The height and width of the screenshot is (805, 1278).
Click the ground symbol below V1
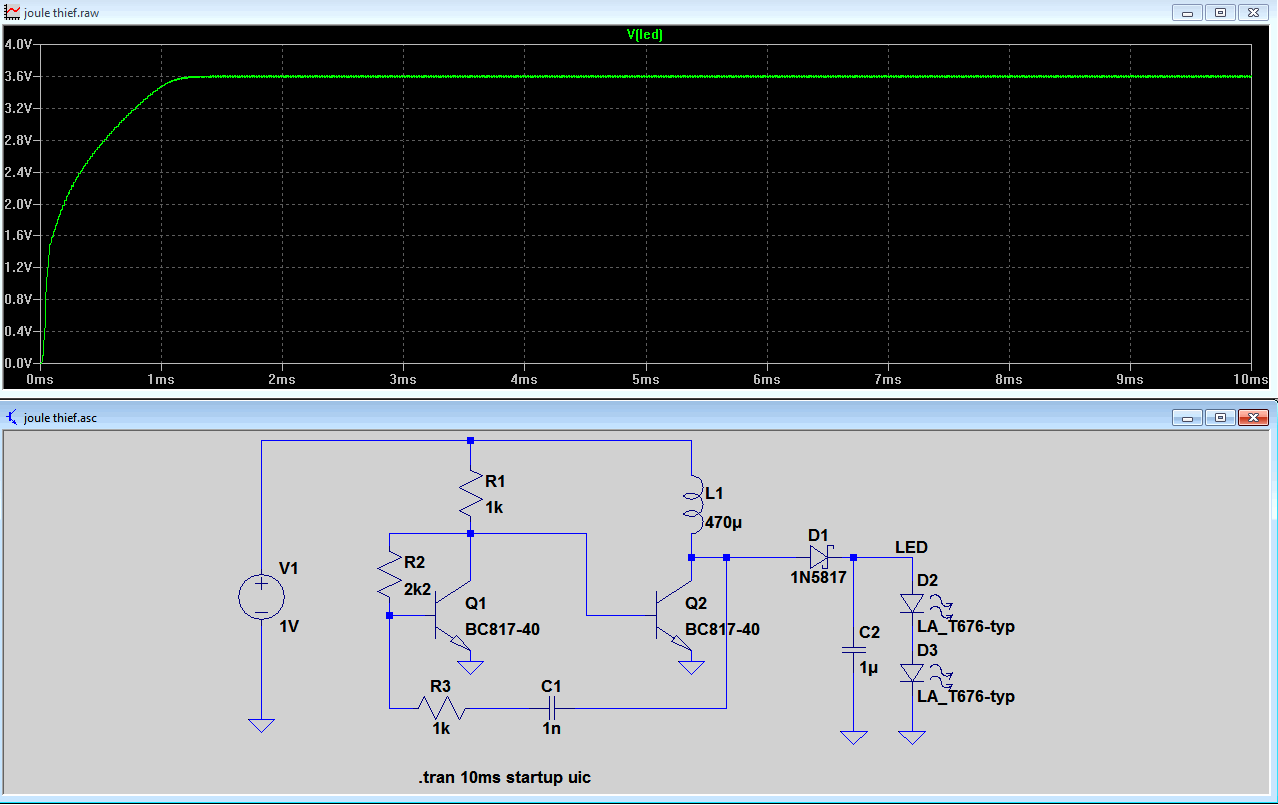pyautogui.click(x=261, y=725)
